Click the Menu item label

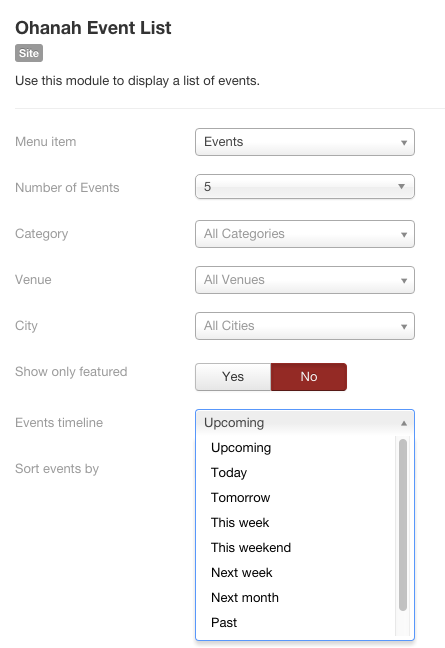pos(45,142)
